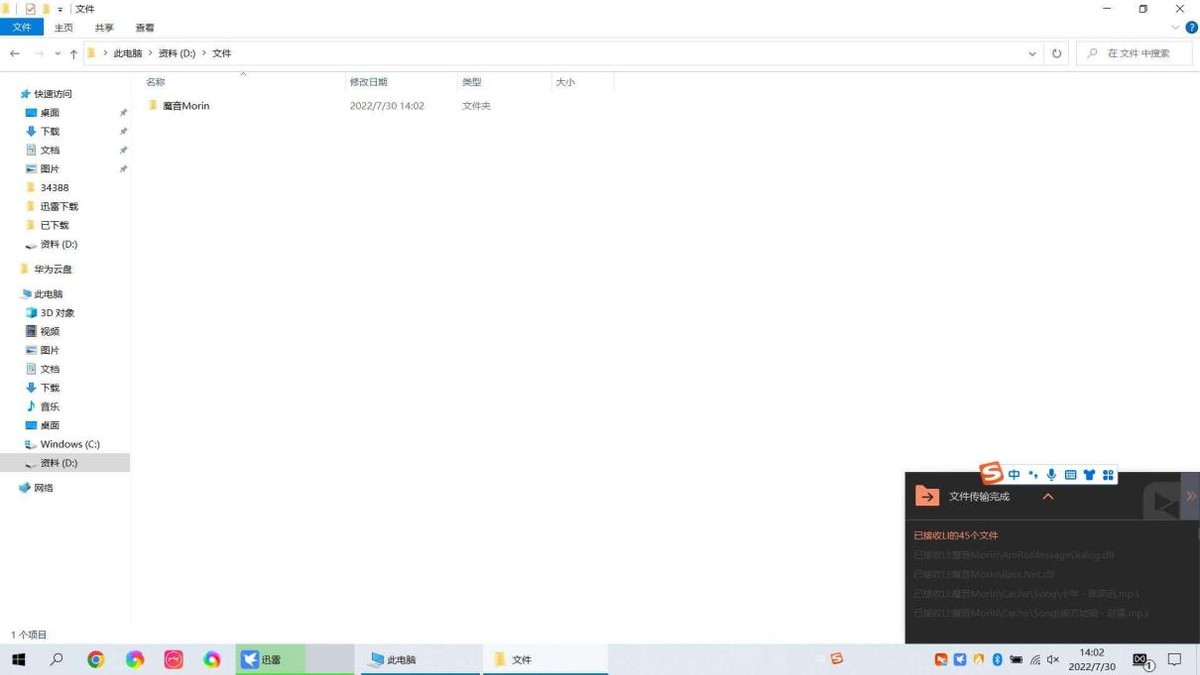1200x675 pixels.
Task: Open pinned 下载 under quick access
Action: [x=49, y=131]
